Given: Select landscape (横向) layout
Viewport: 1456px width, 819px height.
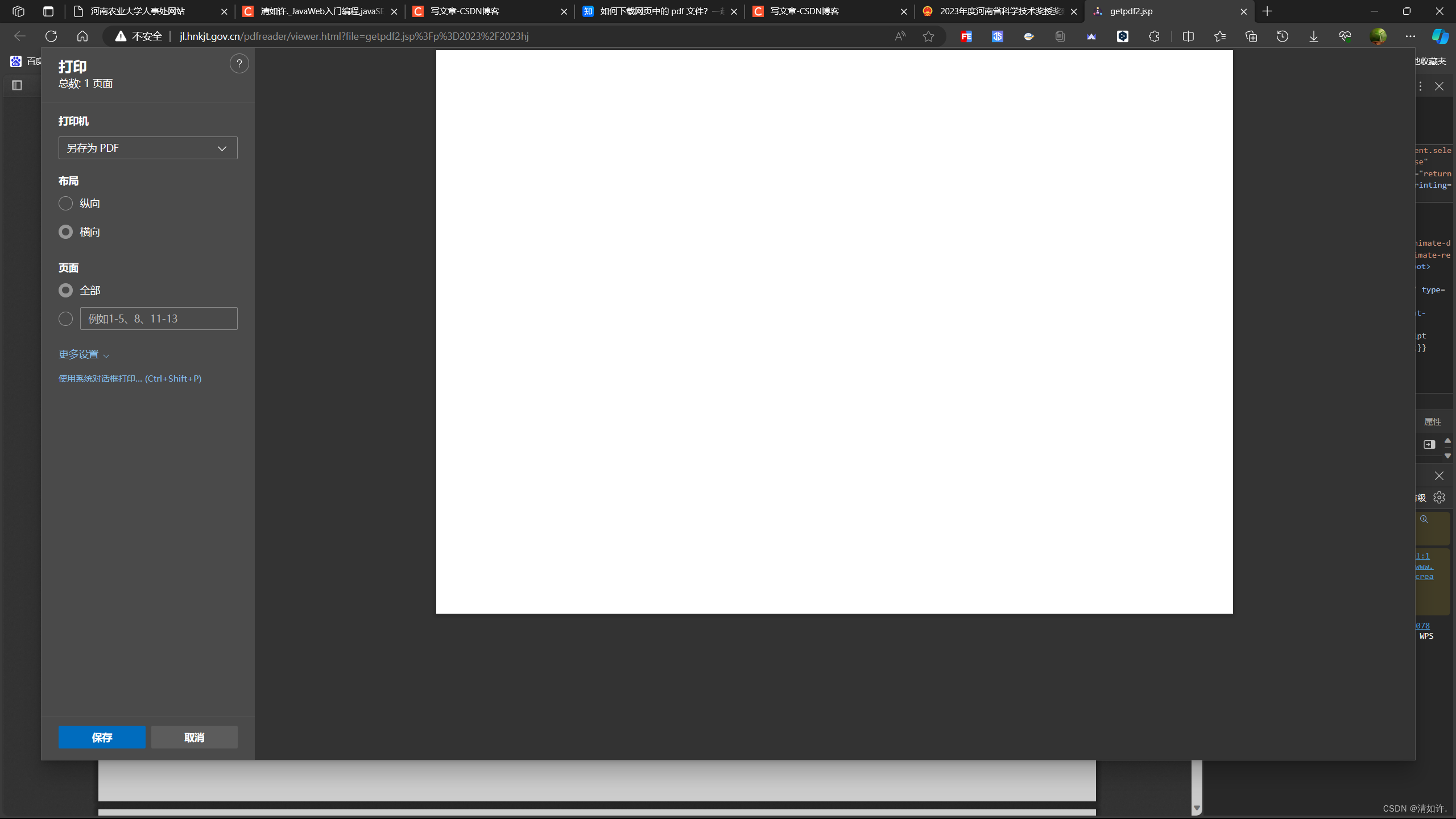Looking at the screenshot, I should tap(66, 232).
